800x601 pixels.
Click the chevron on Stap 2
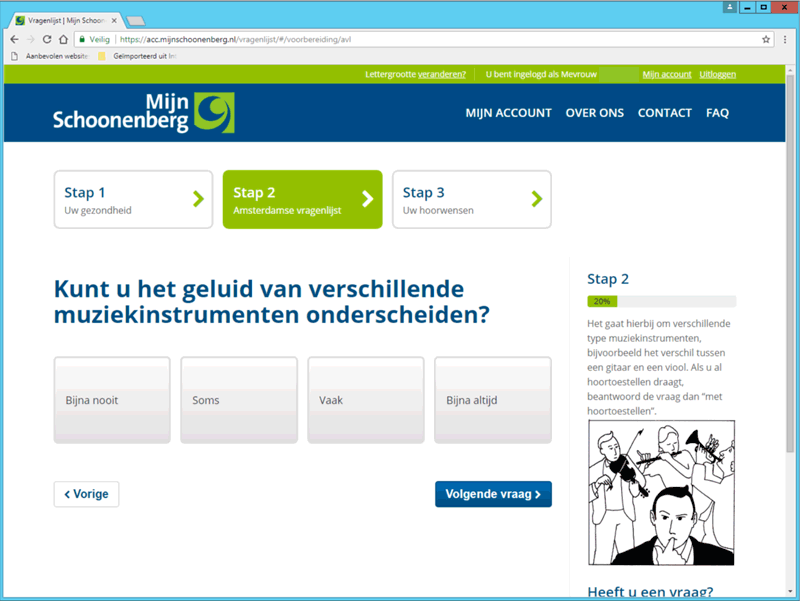tap(369, 199)
